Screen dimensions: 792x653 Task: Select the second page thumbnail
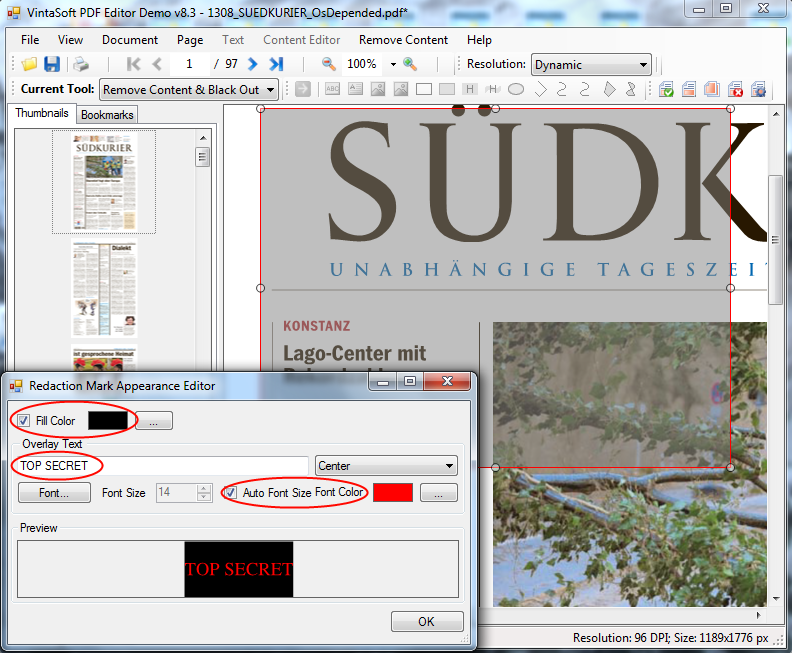click(x=104, y=290)
